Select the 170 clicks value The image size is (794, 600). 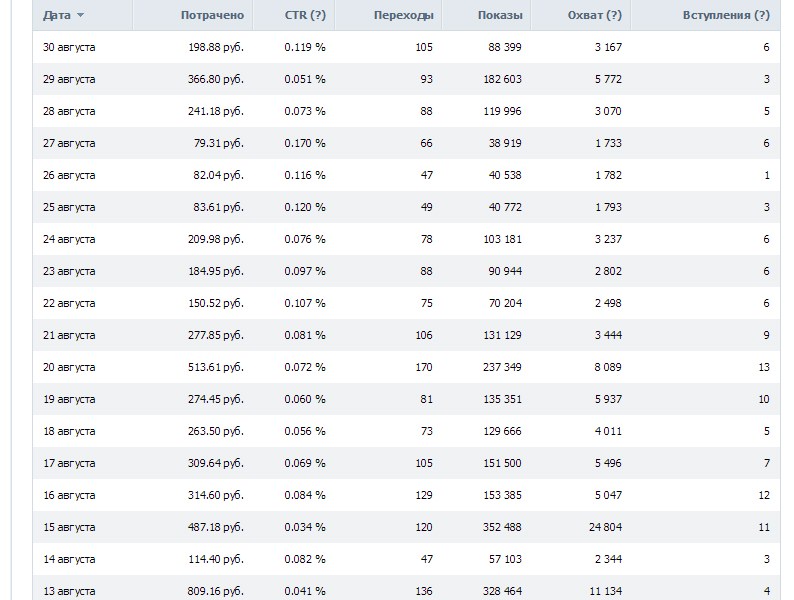(424, 367)
